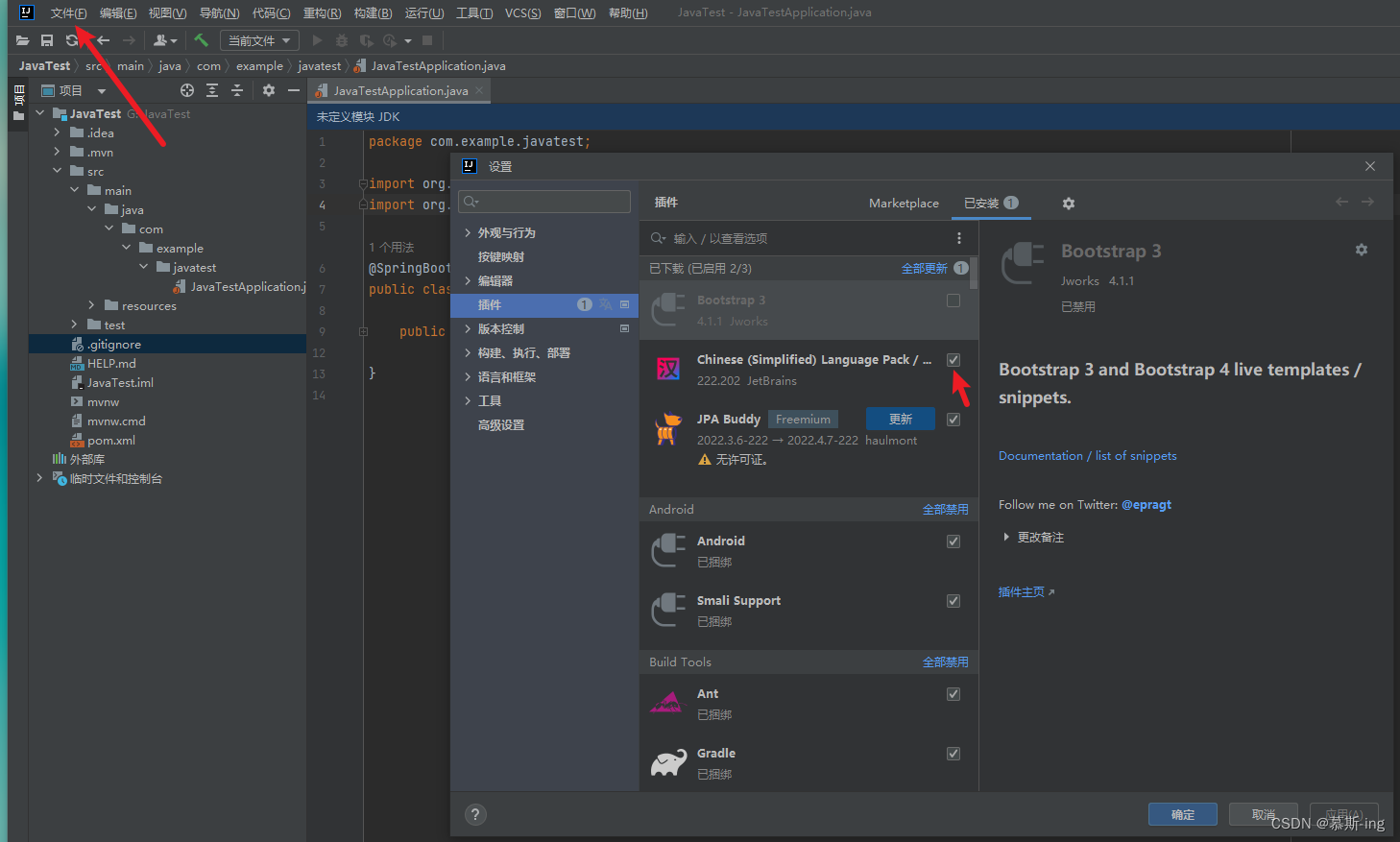The height and width of the screenshot is (842, 1400).
Task: Click the @epragt Twitter link
Action: (1147, 505)
